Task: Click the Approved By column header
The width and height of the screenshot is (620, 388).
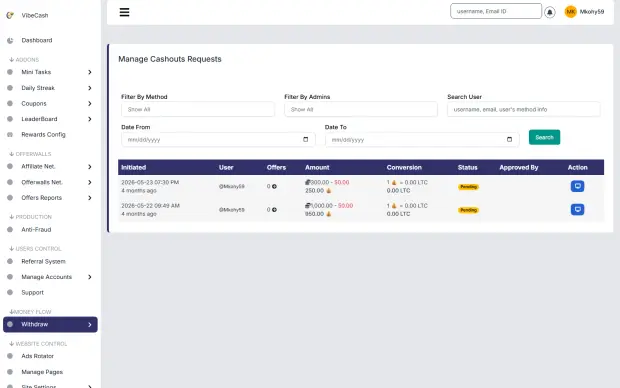Action: tap(519, 167)
